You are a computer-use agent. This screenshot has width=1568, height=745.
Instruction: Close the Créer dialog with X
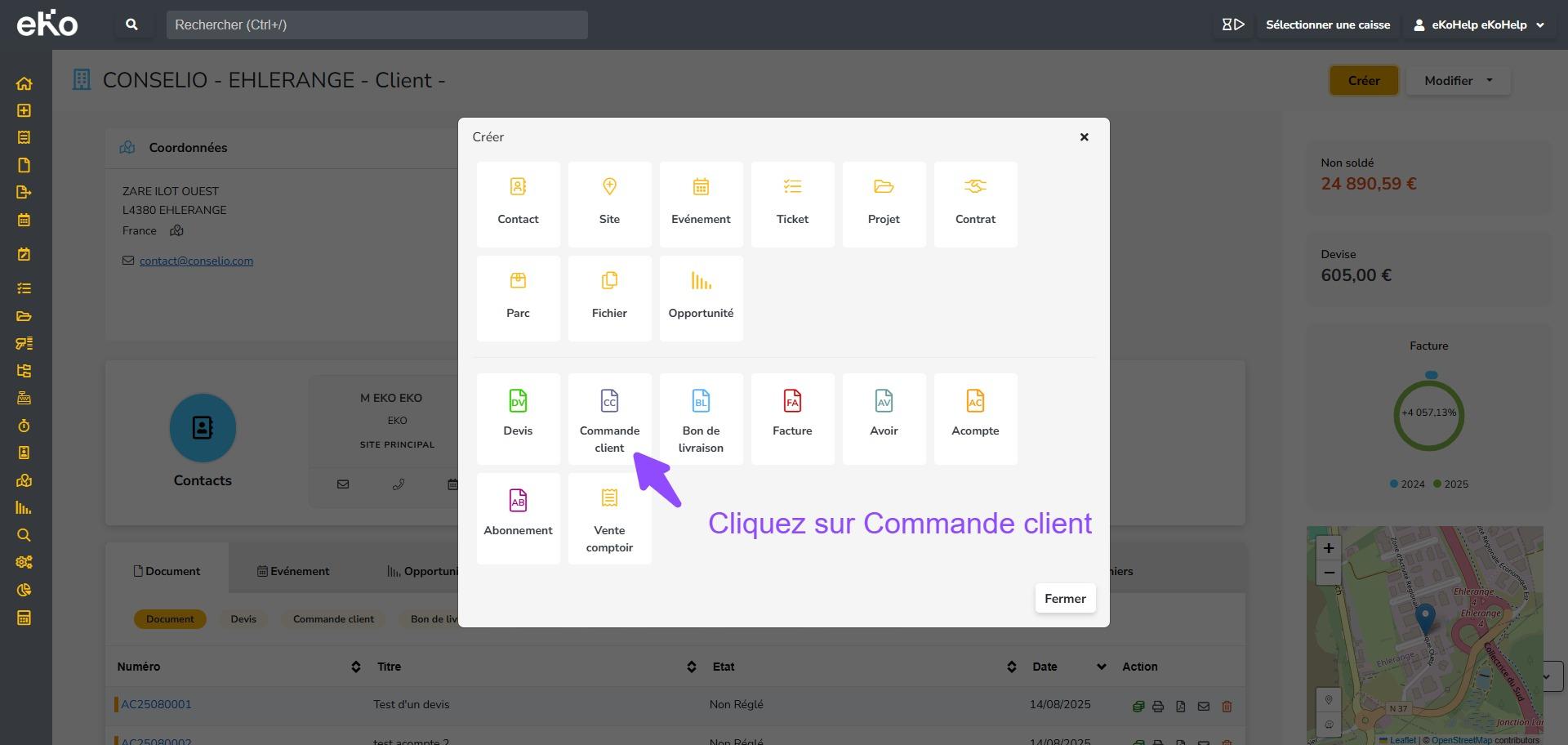click(1084, 137)
